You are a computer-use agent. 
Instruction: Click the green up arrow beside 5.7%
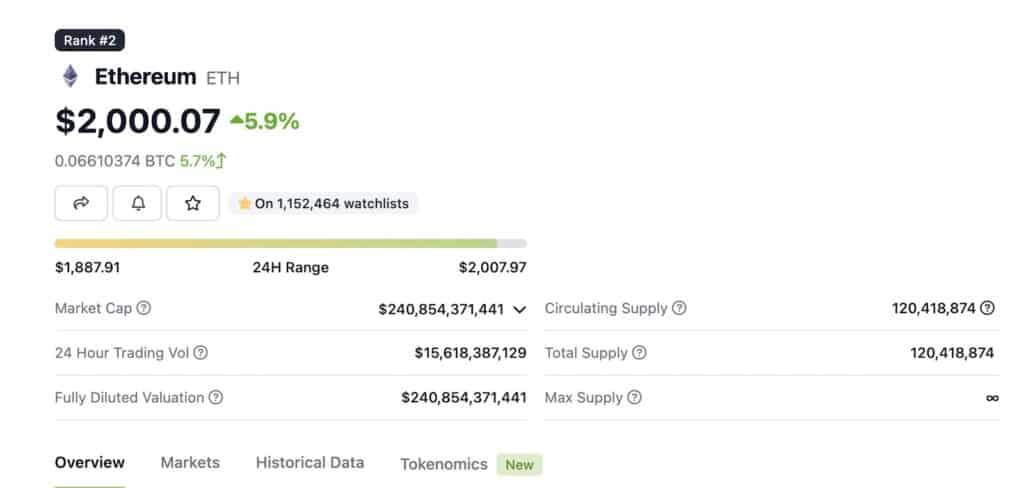[x=221, y=161]
